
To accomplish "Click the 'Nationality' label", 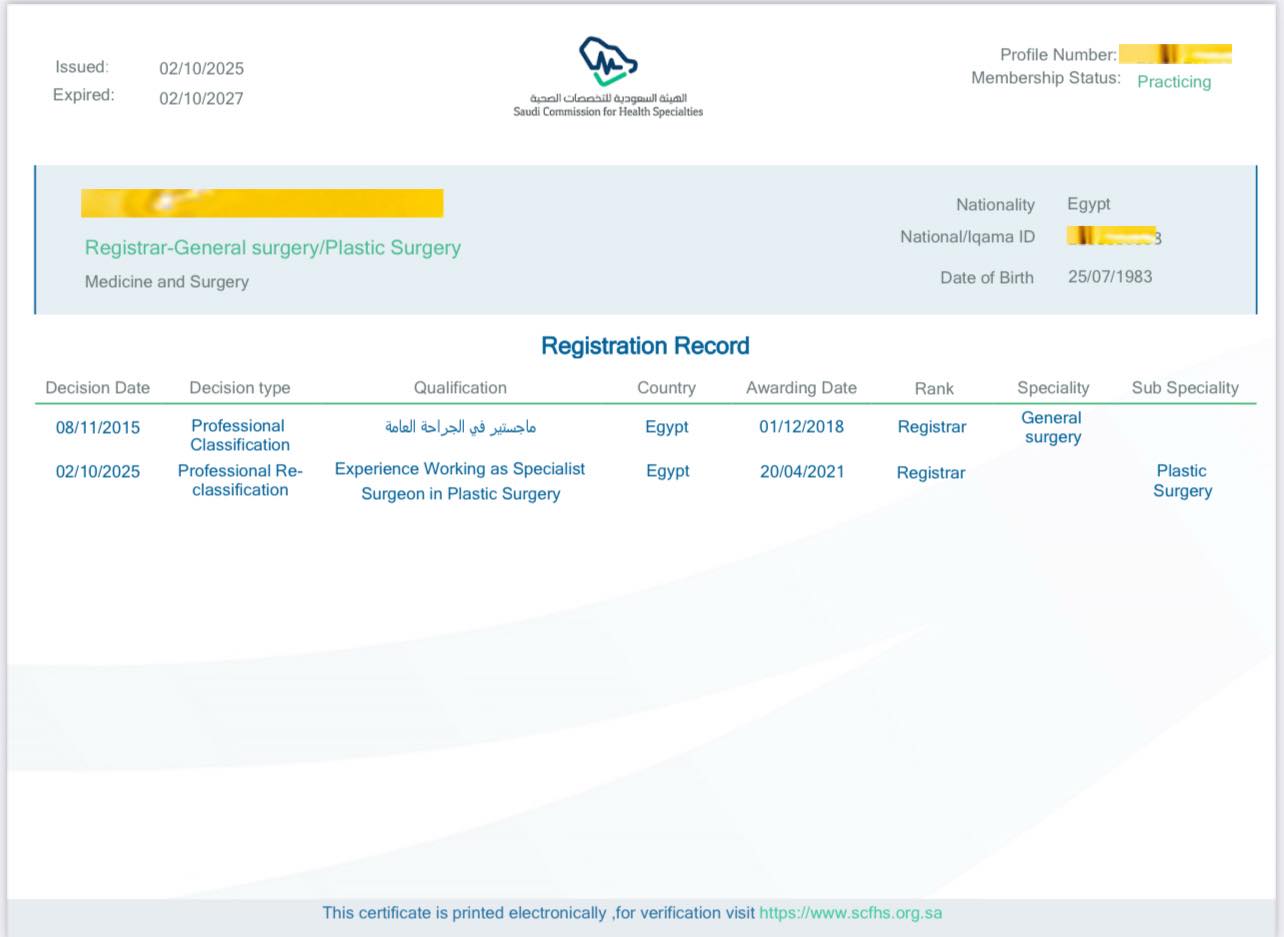I will [995, 205].
